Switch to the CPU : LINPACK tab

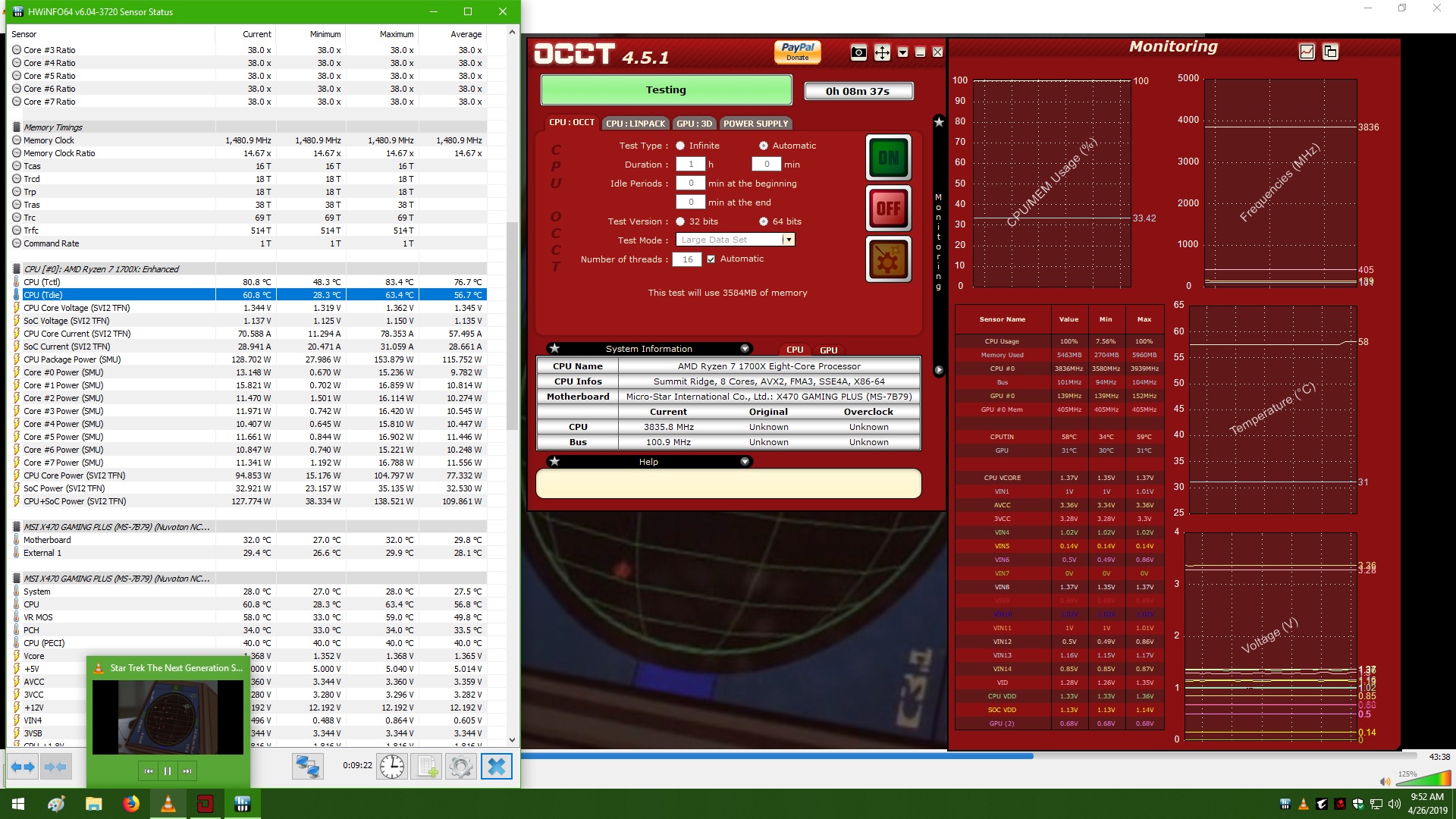[635, 124]
